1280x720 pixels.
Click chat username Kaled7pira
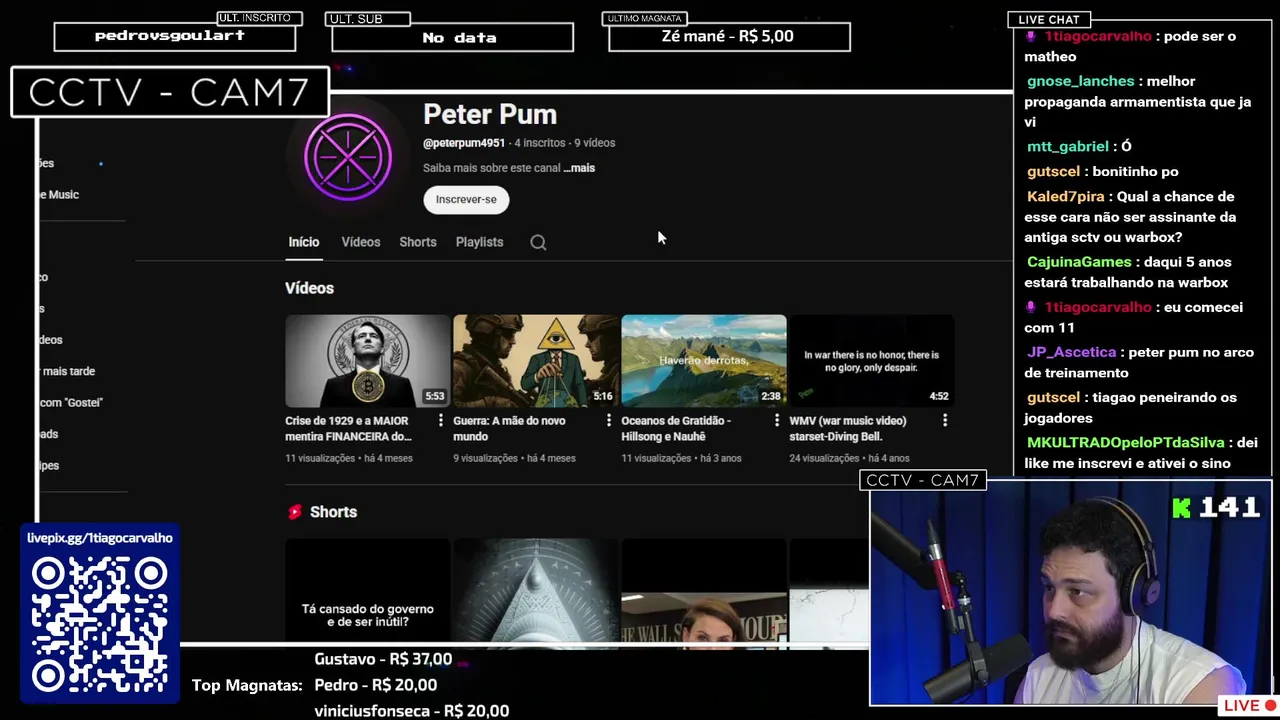[x=1065, y=197]
